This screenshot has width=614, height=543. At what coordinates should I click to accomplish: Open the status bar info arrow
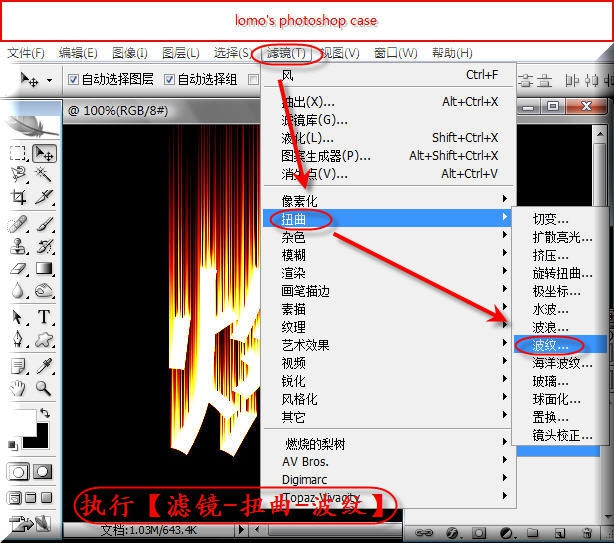(241, 530)
